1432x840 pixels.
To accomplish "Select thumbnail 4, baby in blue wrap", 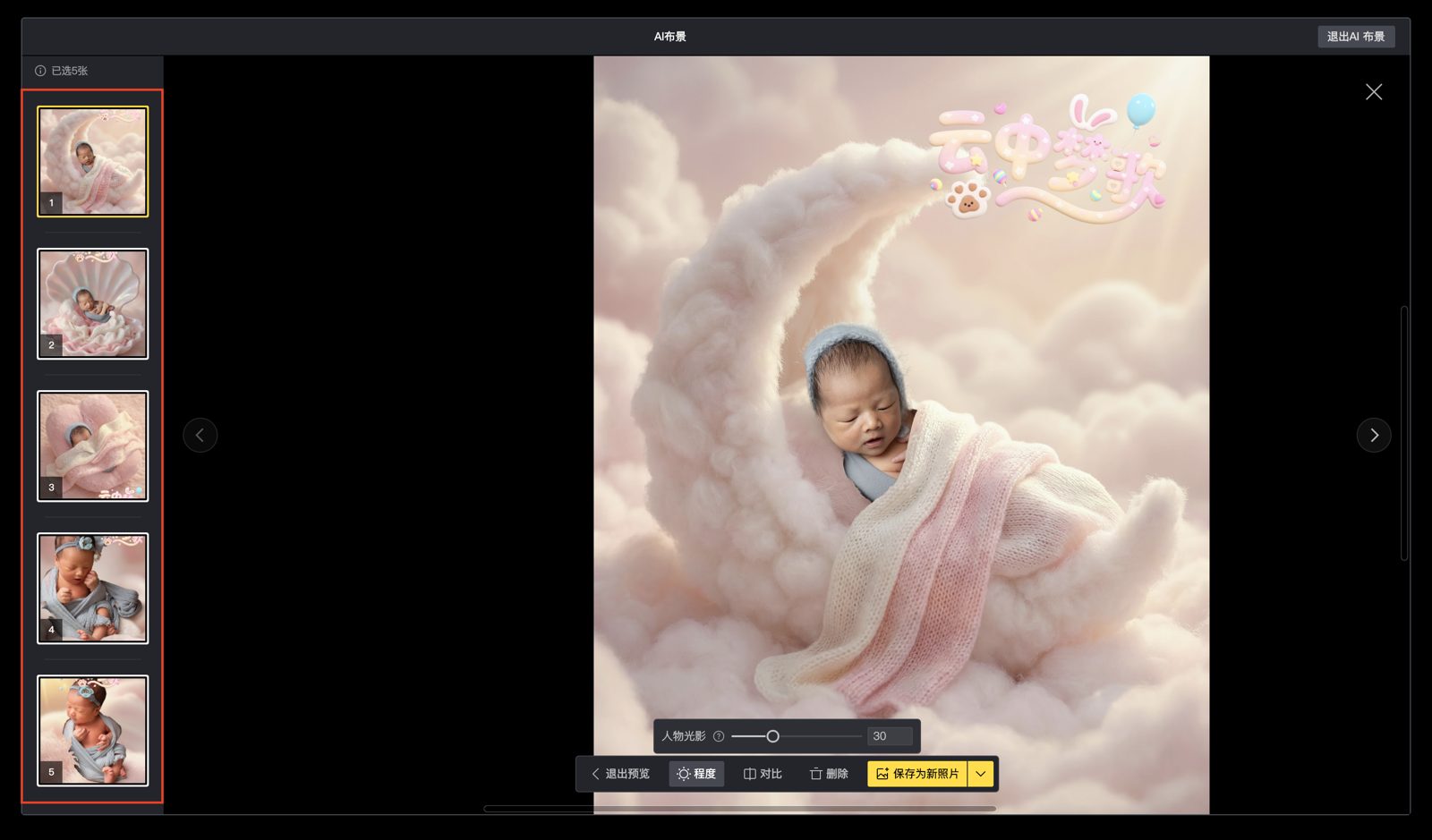I will click(x=93, y=588).
